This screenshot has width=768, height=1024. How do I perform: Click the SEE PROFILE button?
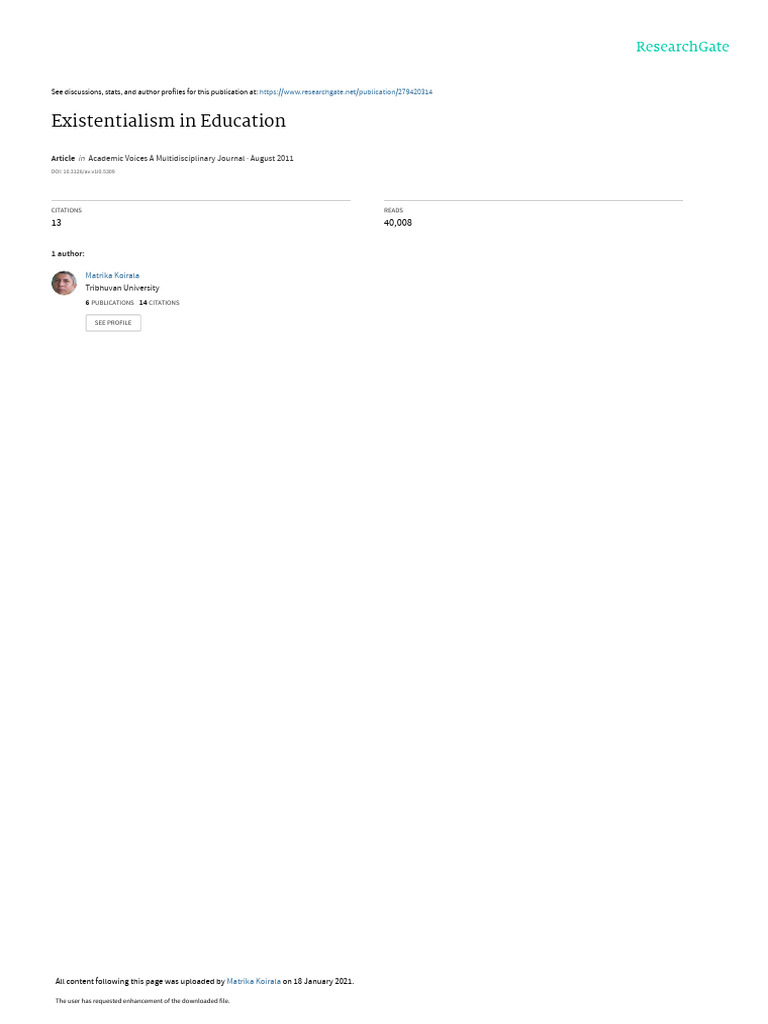[x=113, y=323]
